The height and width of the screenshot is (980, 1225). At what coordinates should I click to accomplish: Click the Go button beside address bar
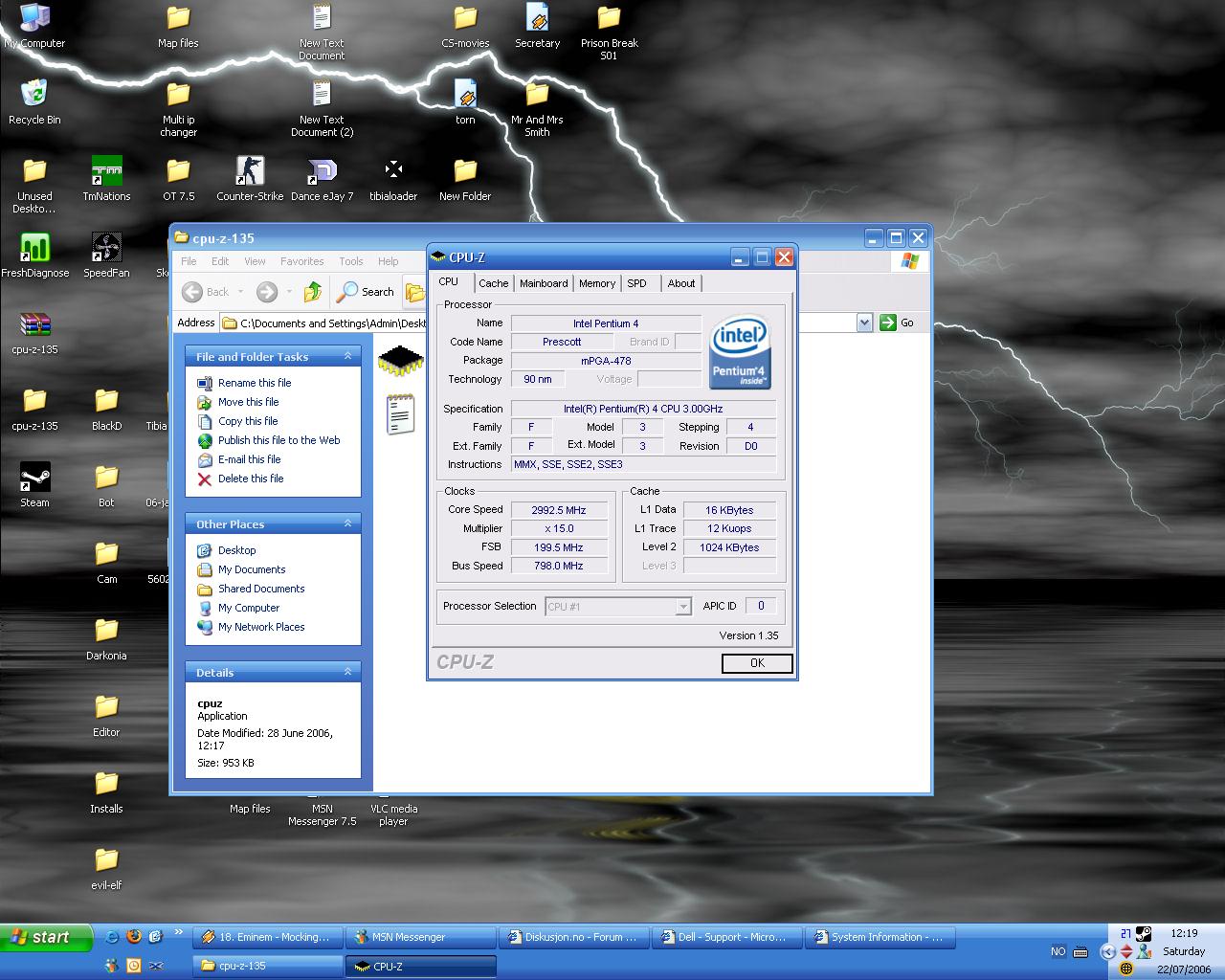coord(897,323)
